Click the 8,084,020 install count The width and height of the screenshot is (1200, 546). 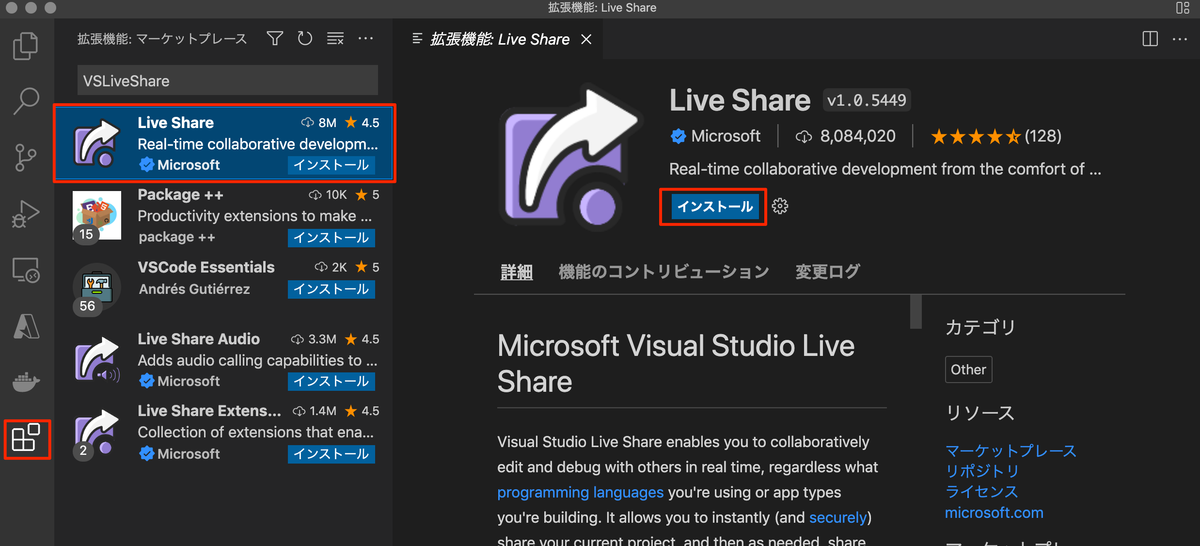click(846, 136)
